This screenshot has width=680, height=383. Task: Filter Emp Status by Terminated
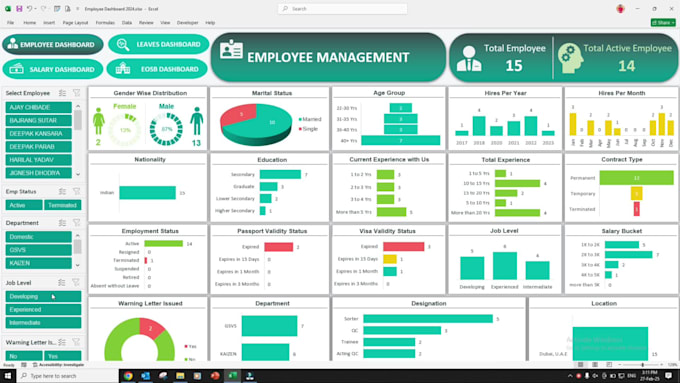coord(62,205)
